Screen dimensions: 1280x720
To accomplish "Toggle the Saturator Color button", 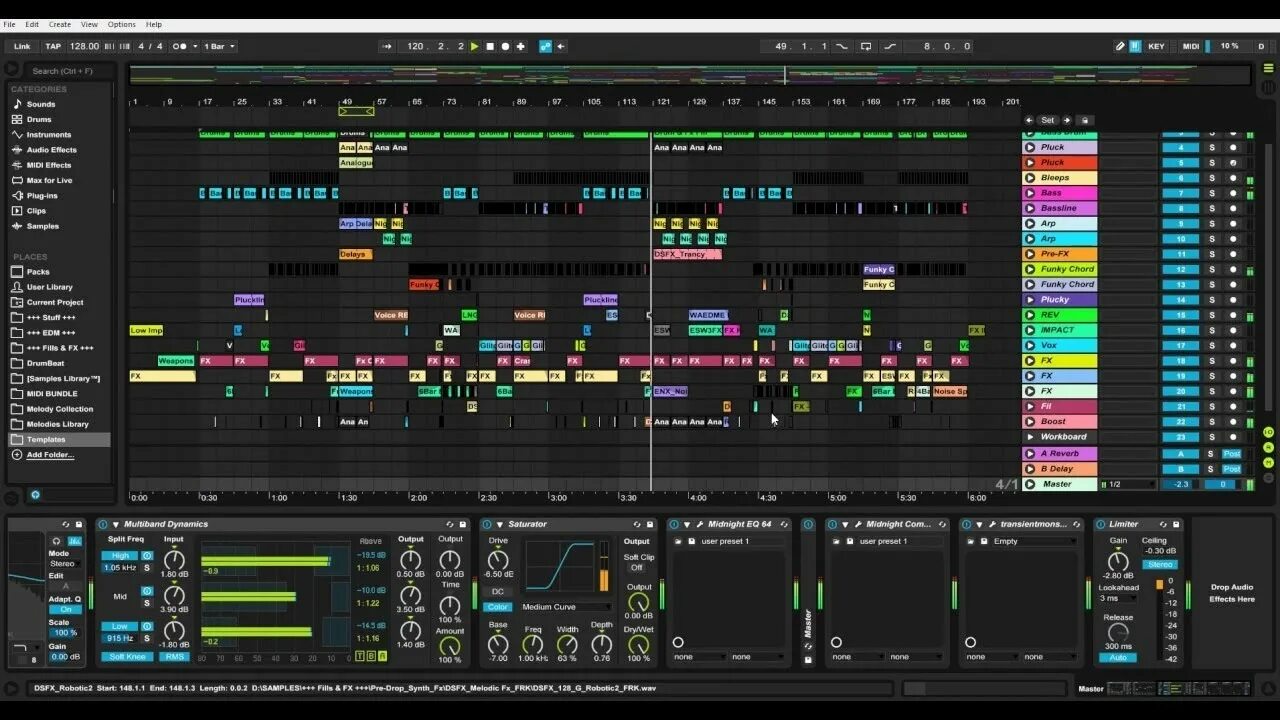I will tap(497, 607).
